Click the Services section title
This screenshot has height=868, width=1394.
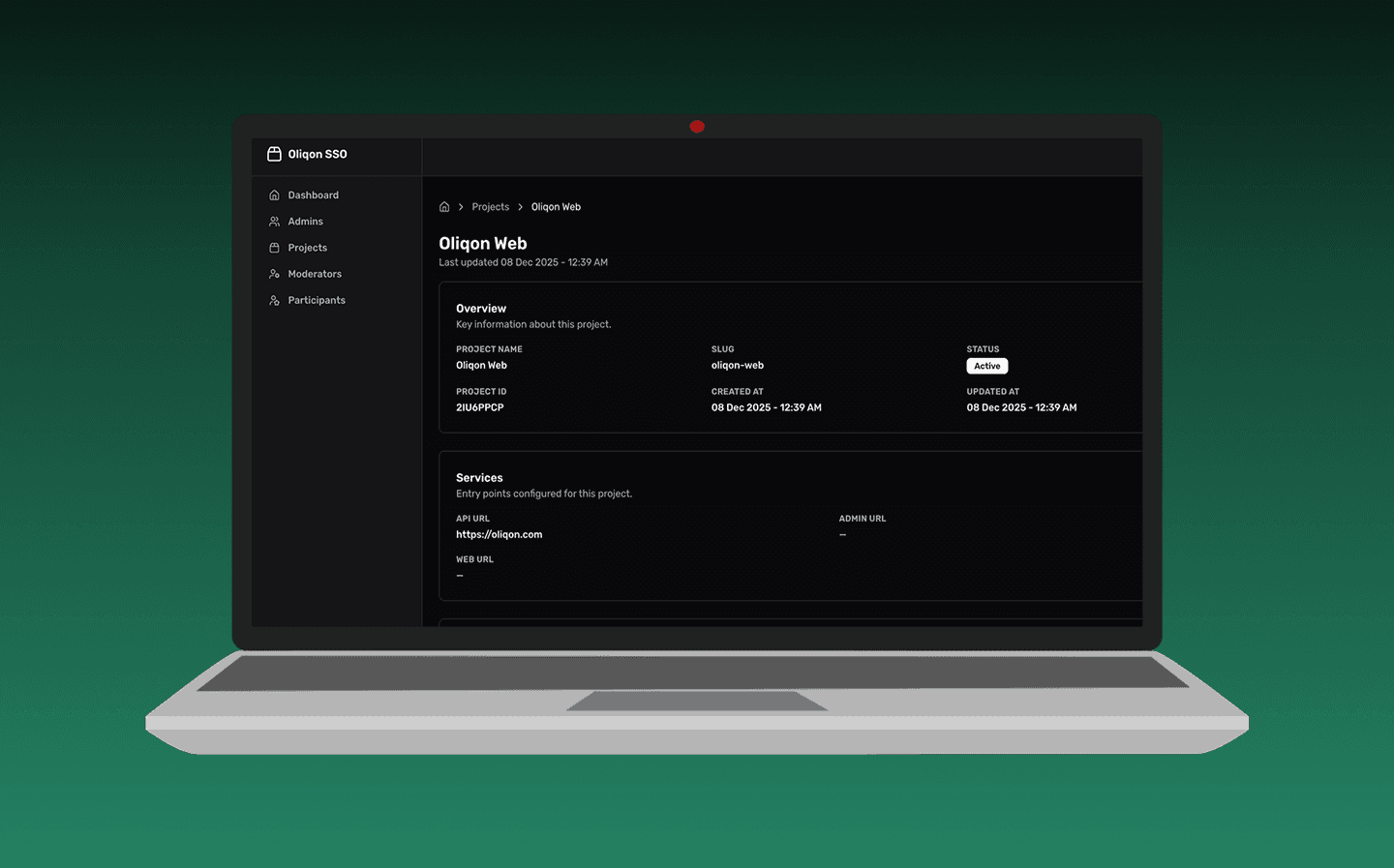click(x=479, y=478)
